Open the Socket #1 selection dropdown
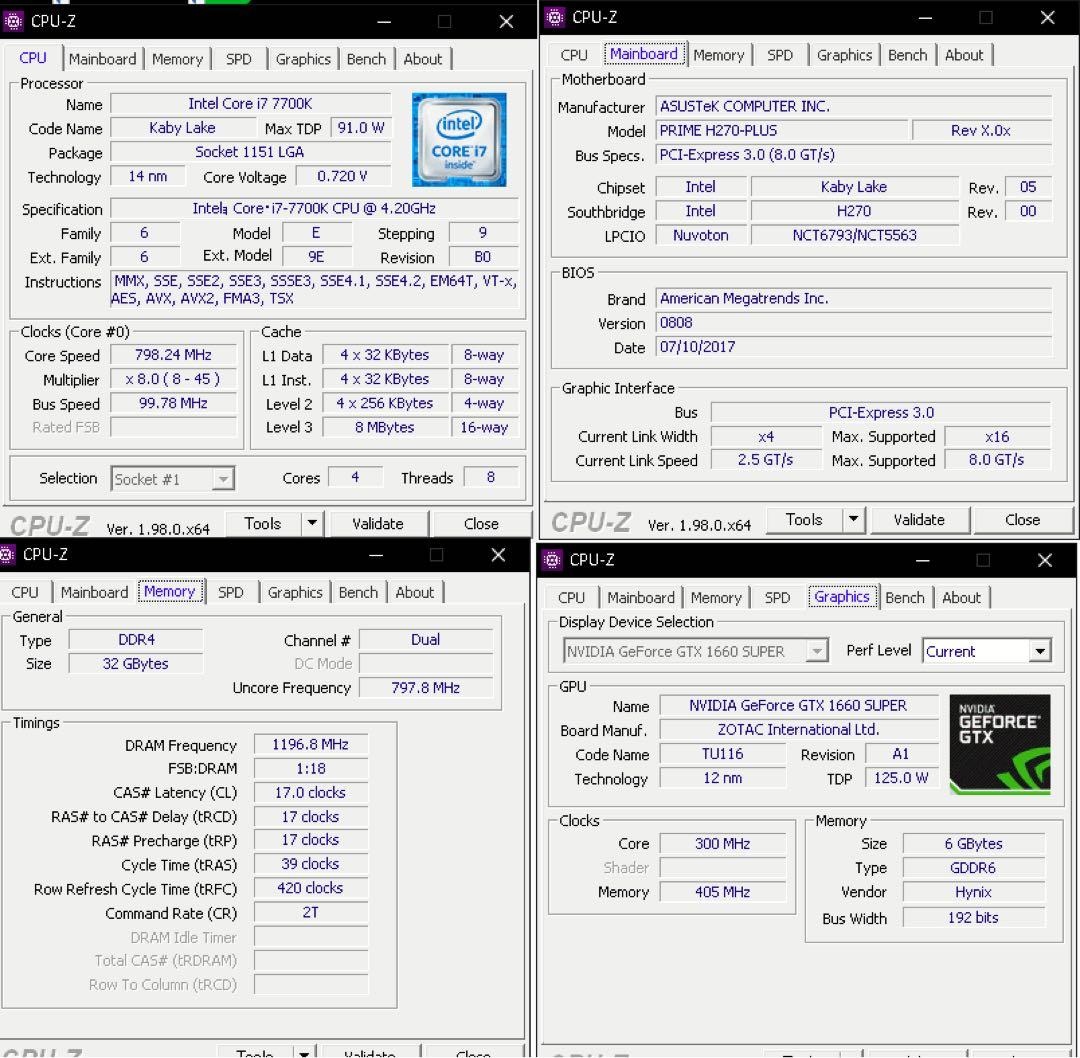 222,479
